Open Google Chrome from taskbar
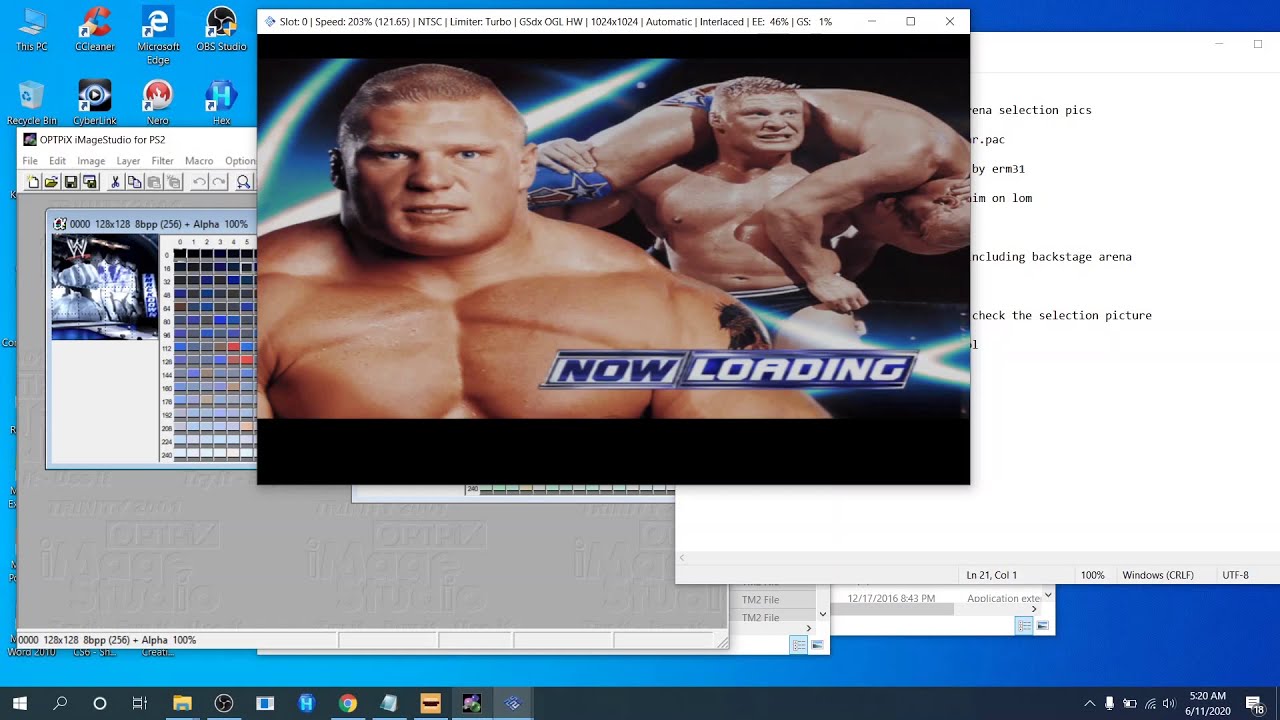Screen dimensions: 1280x720 (x=347, y=703)
